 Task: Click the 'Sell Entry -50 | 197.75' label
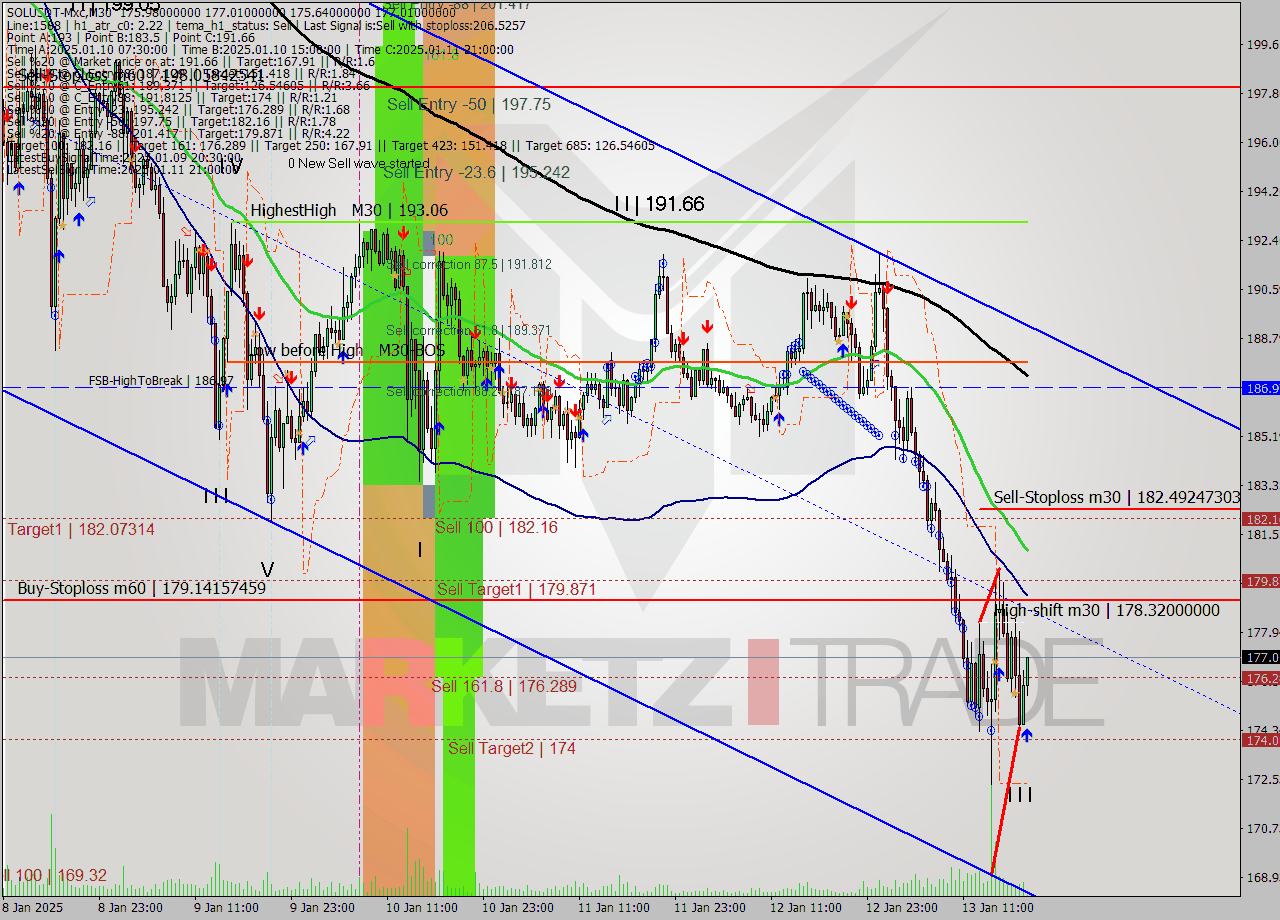pos(469,104)
